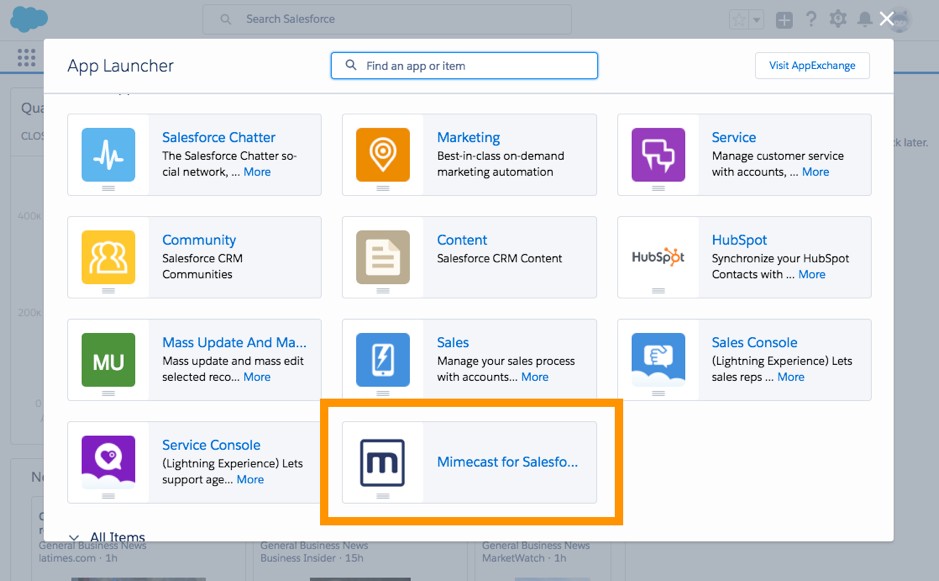939x581 pixels.
Task: Select the Sales app lightning icon
Action: click(383, 360)
